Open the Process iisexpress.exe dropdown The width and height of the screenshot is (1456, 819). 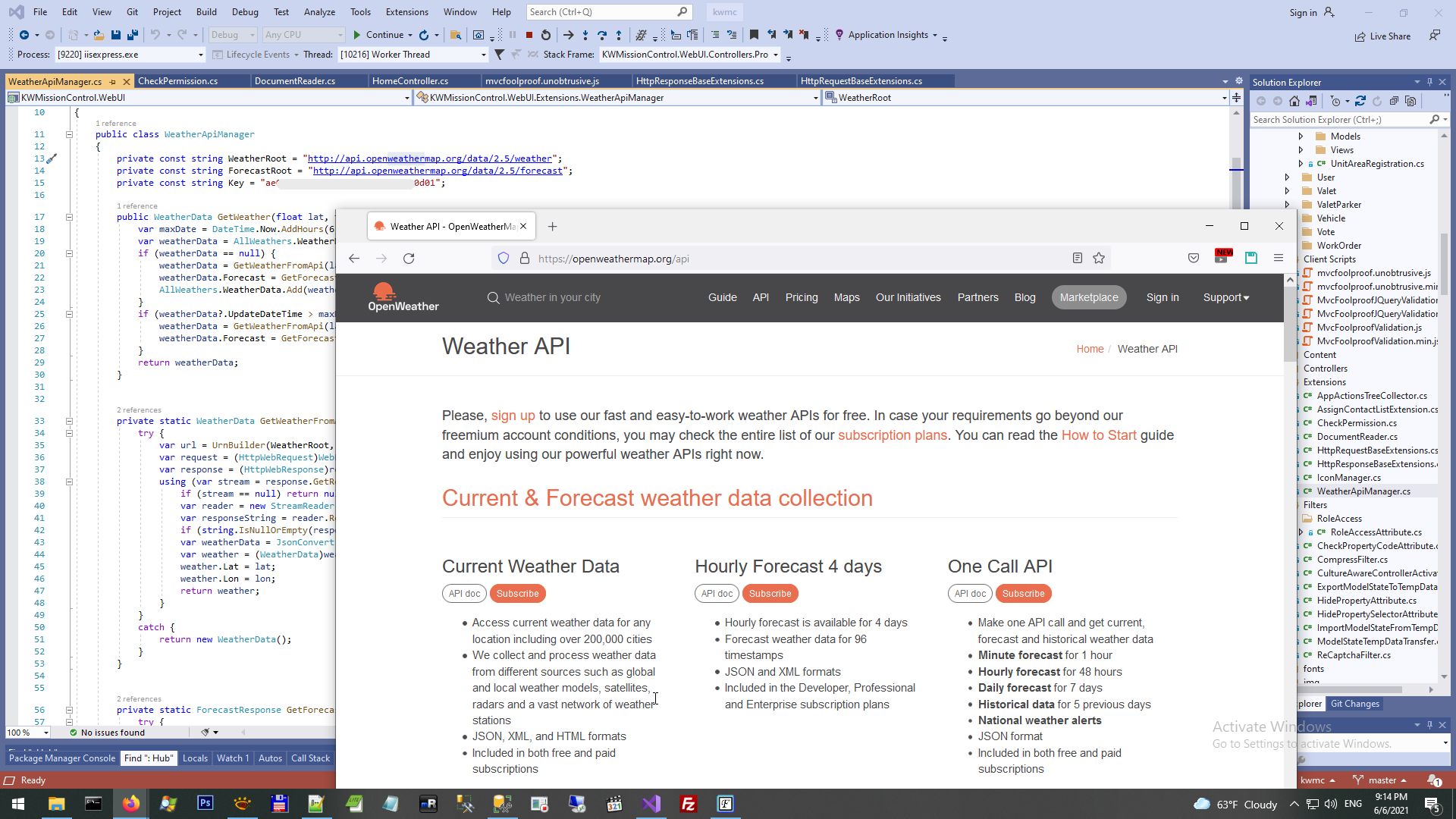pos(200,55)
